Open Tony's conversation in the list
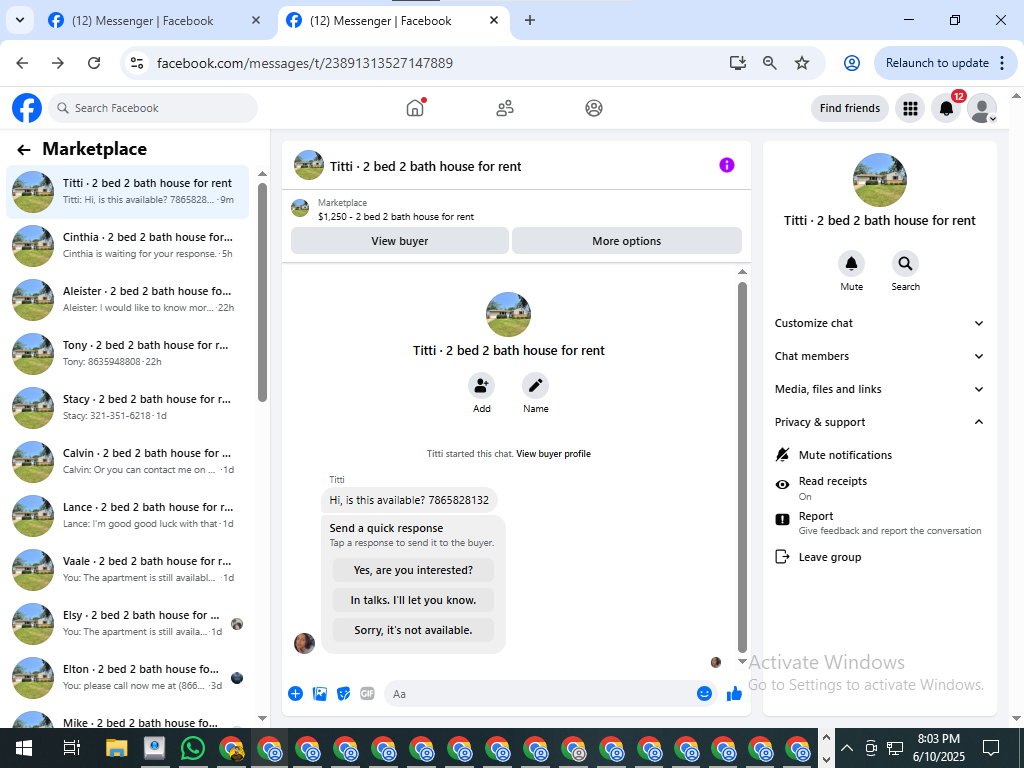The height and width of the screenshot is (768, 1024). coord(127,353)
